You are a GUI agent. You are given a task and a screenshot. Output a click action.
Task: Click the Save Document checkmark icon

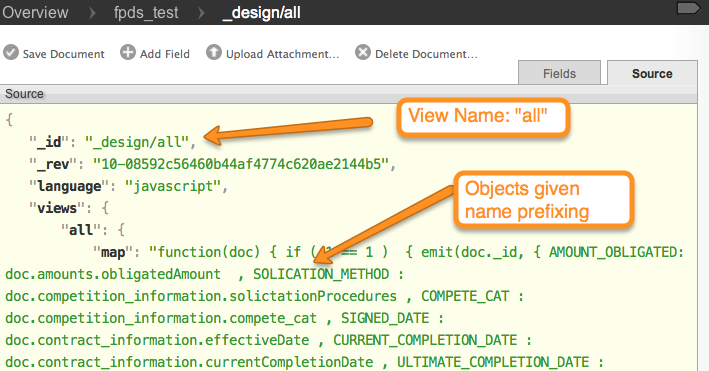(11, 52)
